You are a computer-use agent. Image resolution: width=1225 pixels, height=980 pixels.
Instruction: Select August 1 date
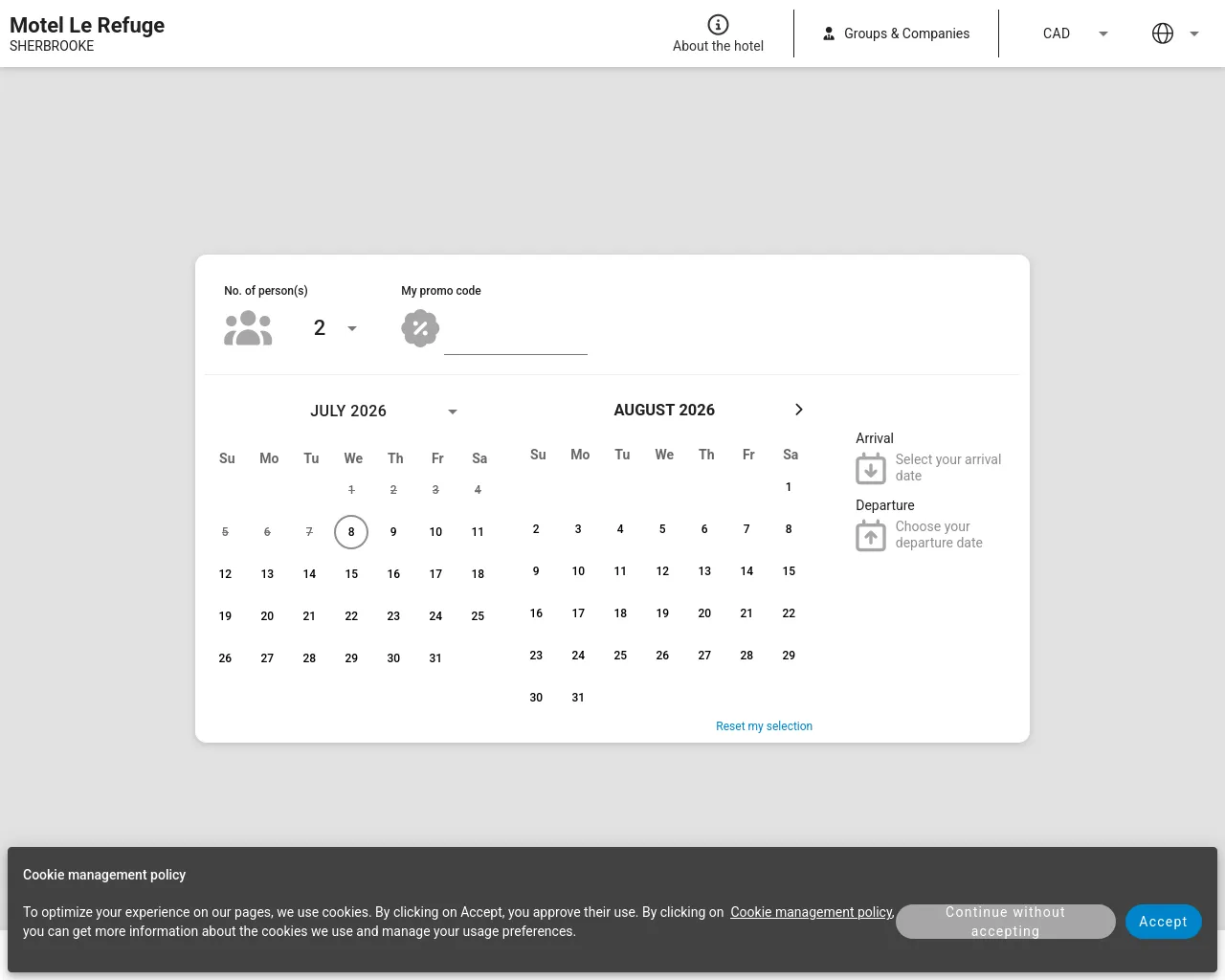pos(789,487)
